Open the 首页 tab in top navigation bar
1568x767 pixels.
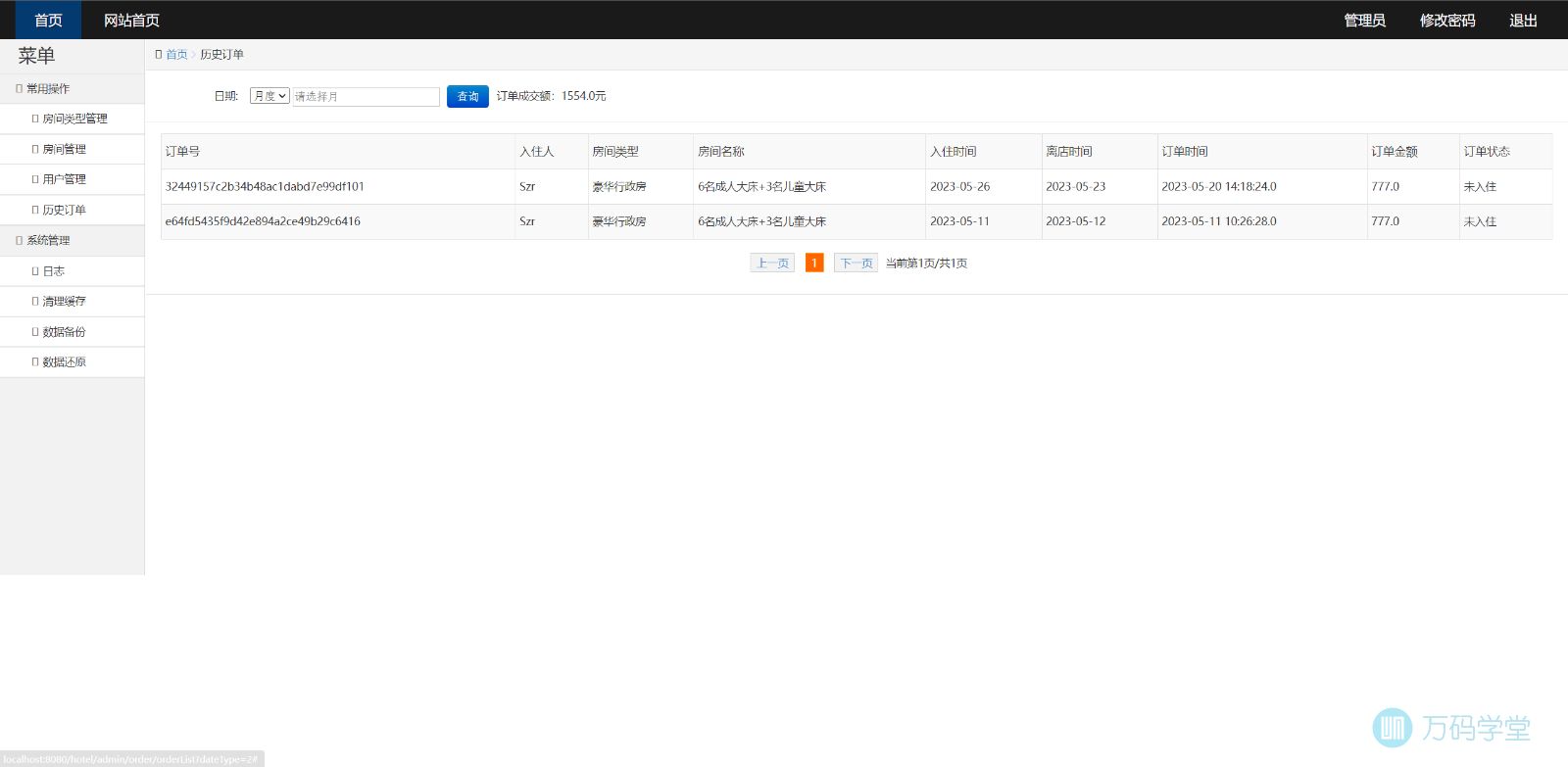(48, 20)
